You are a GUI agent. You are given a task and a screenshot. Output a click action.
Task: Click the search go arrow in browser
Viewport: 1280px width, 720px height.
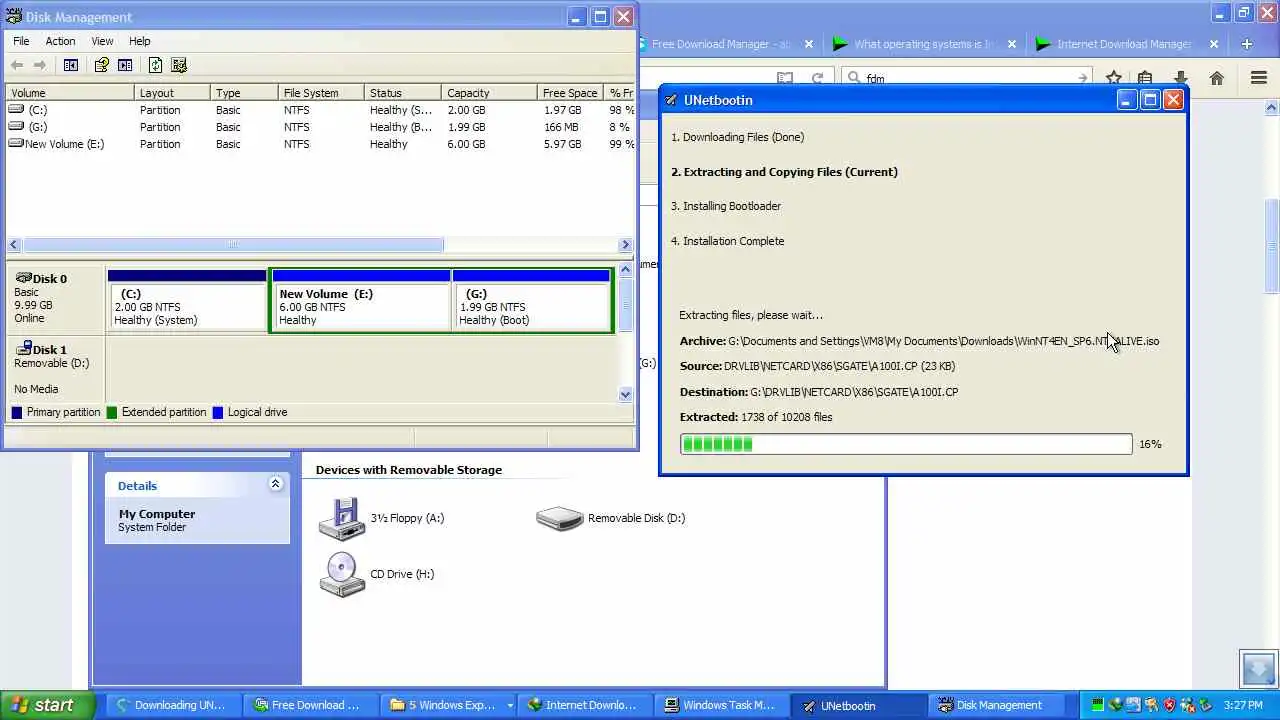click(1082, 78)
